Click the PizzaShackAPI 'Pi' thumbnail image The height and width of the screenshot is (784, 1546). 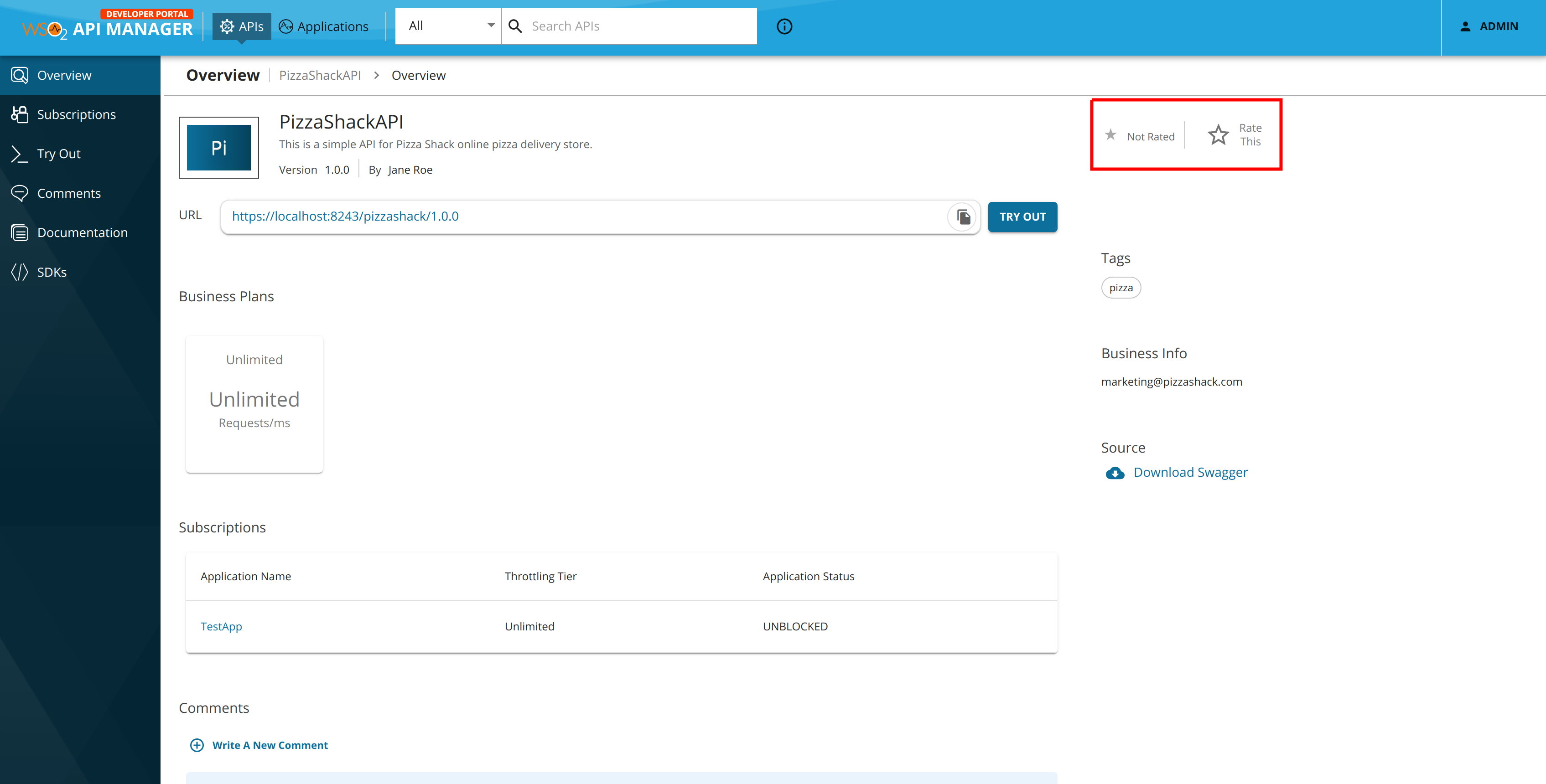[x=219, y=148]
